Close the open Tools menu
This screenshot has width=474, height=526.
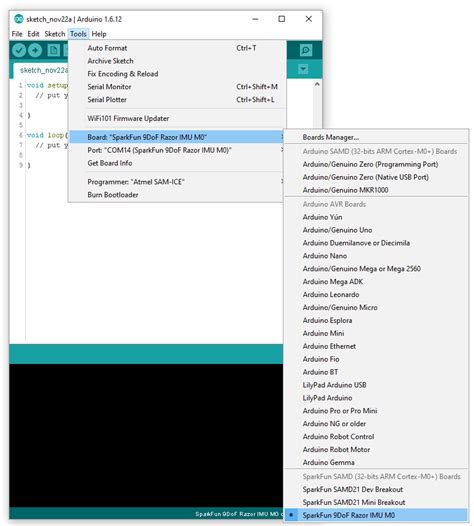point(78,34)
